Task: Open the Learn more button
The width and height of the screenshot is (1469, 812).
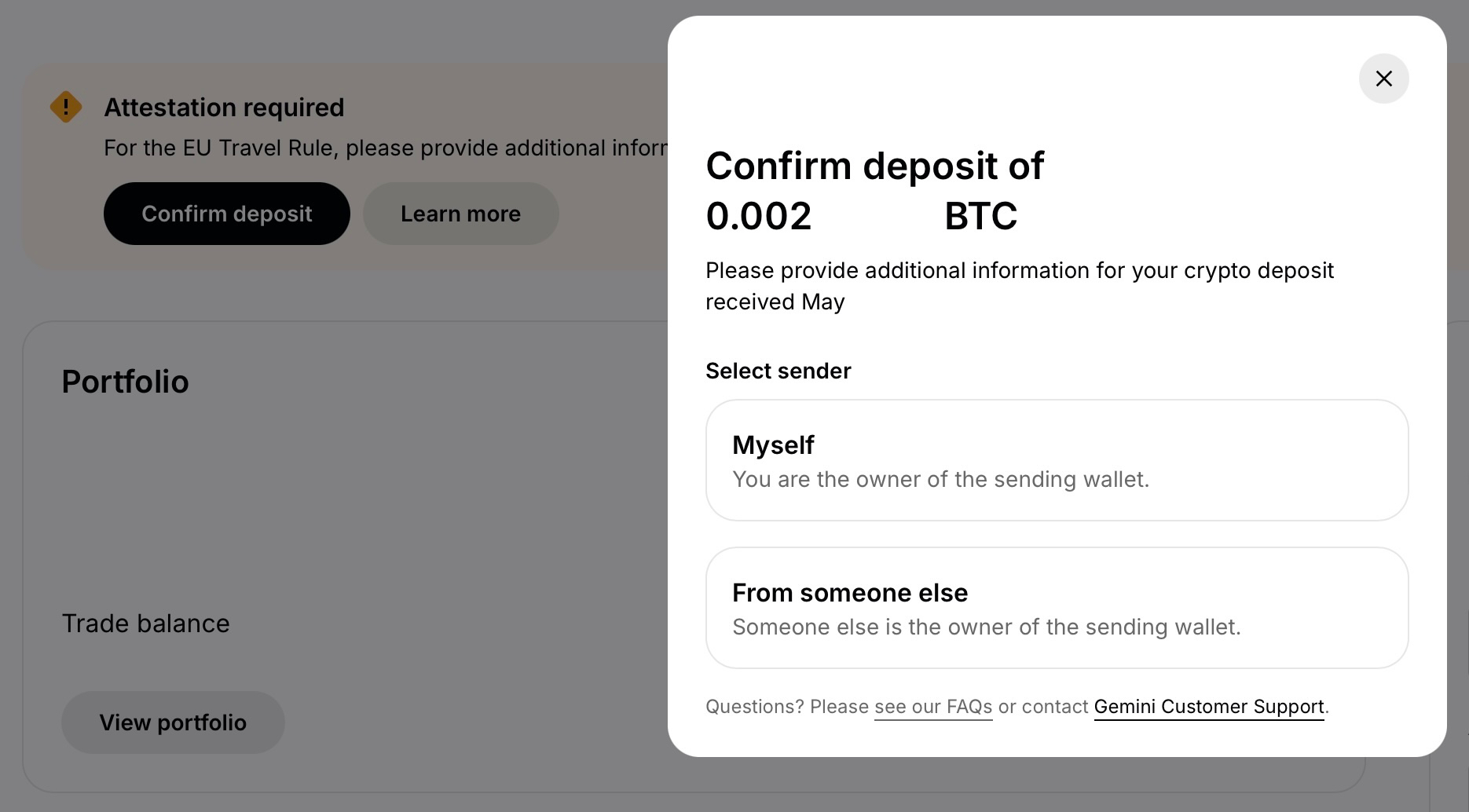Action: [x=460, y=214]
